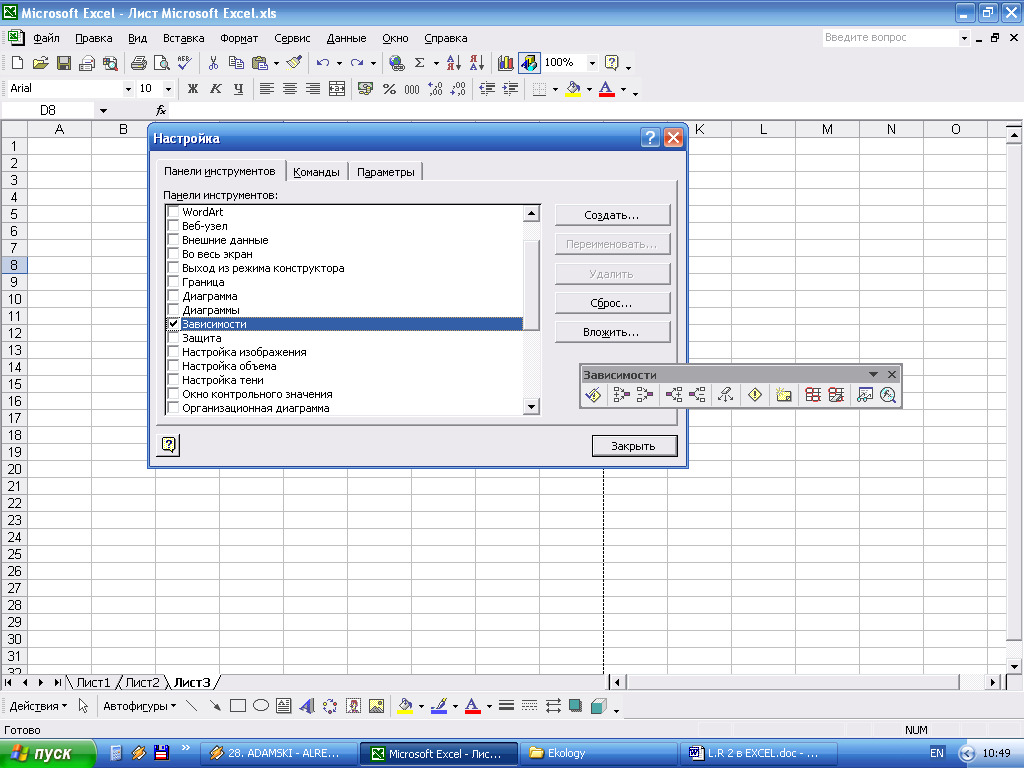The image size is (1024, 768).
Task: Click the AutoSum sigma icon
Action: coord(420,63)
